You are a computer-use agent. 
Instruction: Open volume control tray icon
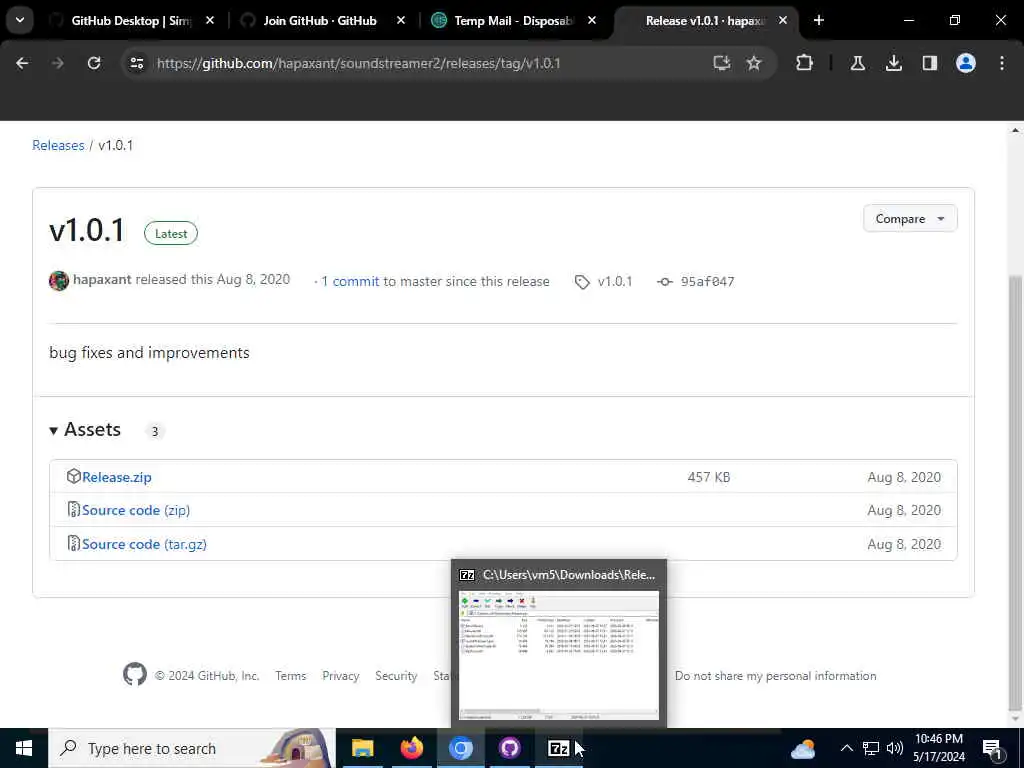point(895,748)
